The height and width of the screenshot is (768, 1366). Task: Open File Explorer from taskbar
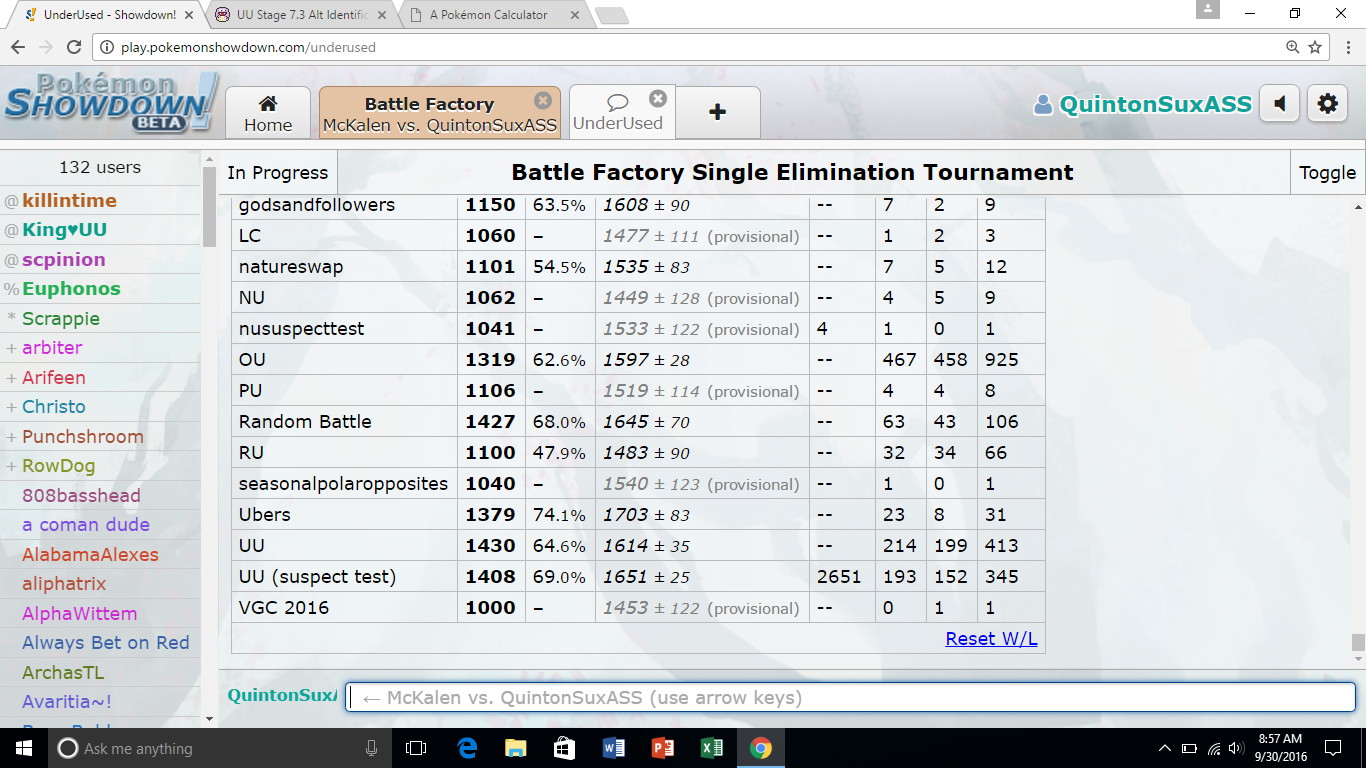click(516, 748)
